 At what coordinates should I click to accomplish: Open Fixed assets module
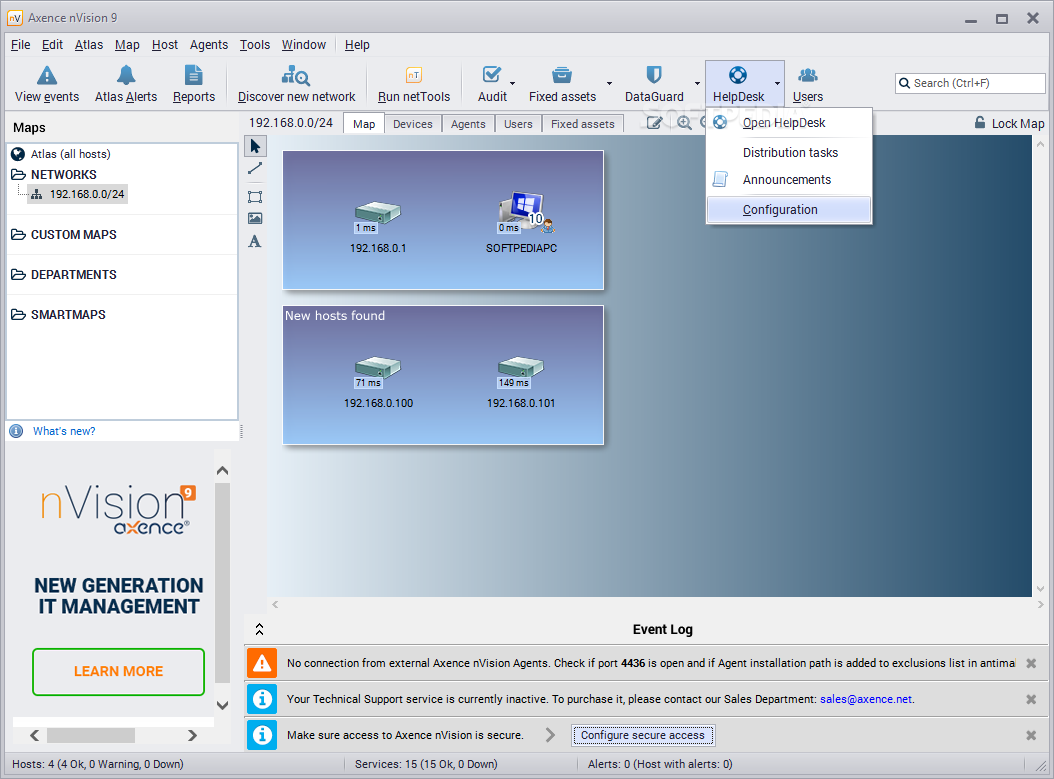(x=563, y=84)
